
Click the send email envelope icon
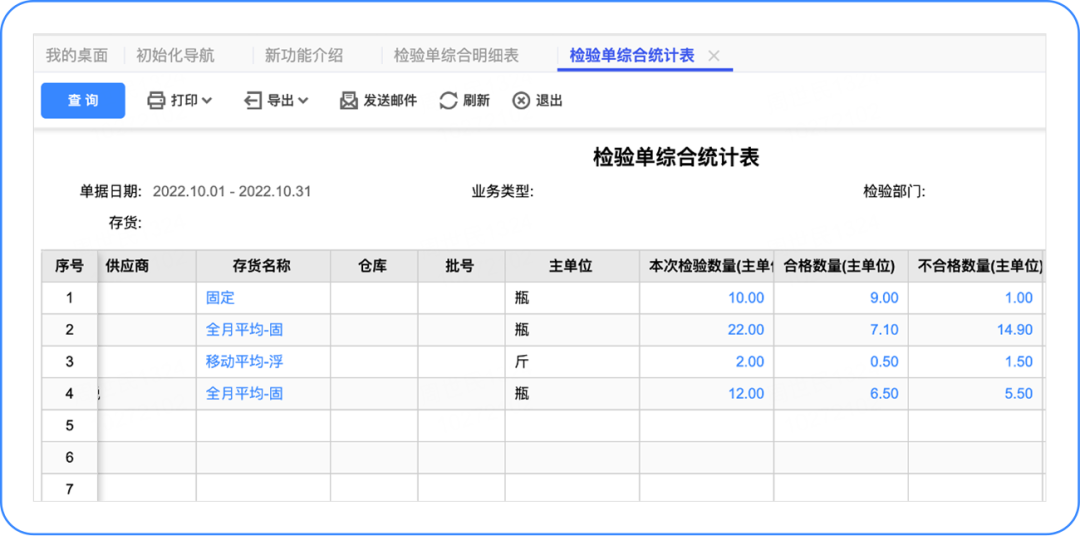349,100
